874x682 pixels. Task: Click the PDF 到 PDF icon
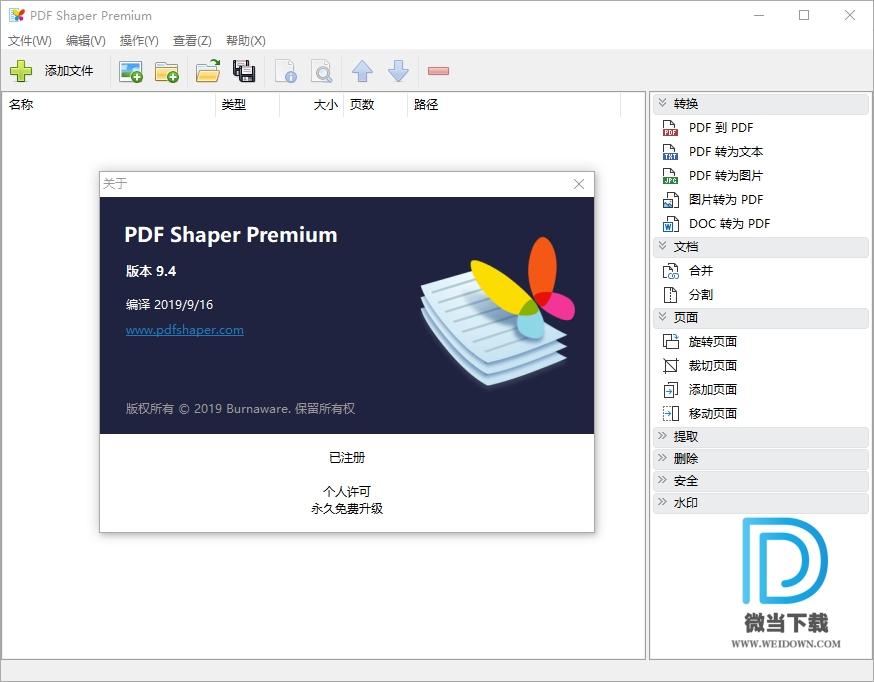671,128
